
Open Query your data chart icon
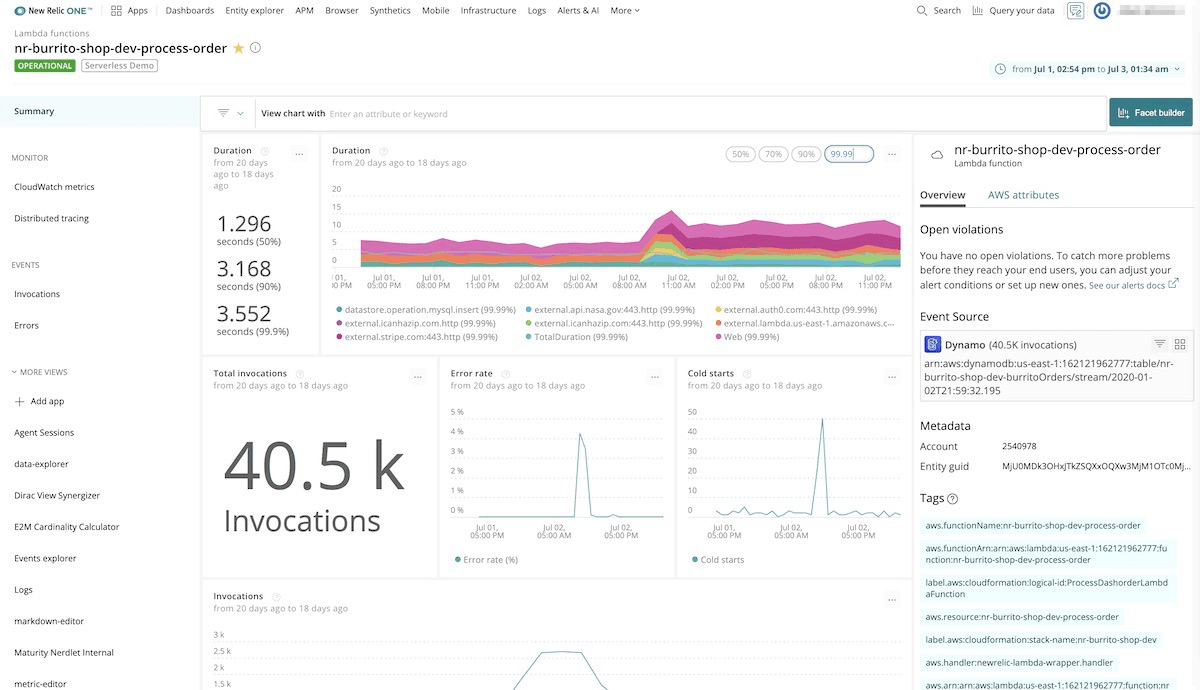tap(977, 10)
